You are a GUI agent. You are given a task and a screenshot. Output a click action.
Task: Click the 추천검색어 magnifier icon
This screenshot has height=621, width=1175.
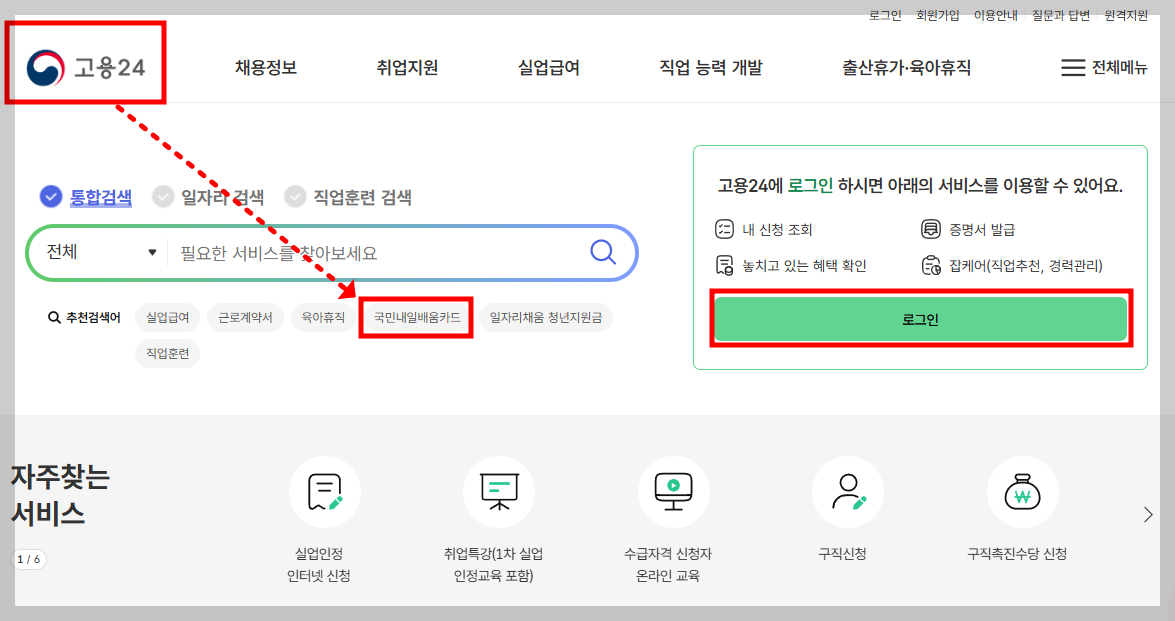click(54, 318)
